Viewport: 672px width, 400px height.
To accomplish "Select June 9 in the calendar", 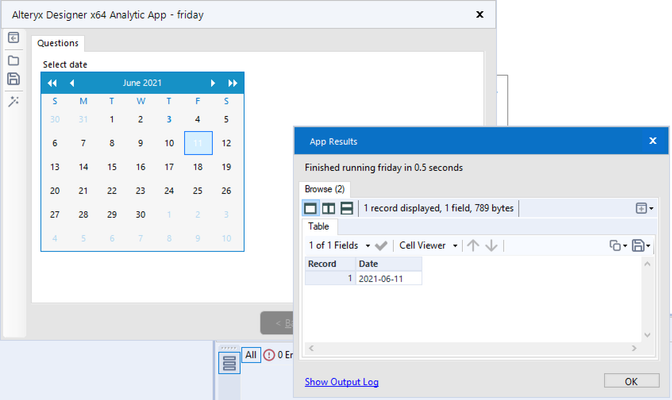I will (x=141, y=143).
